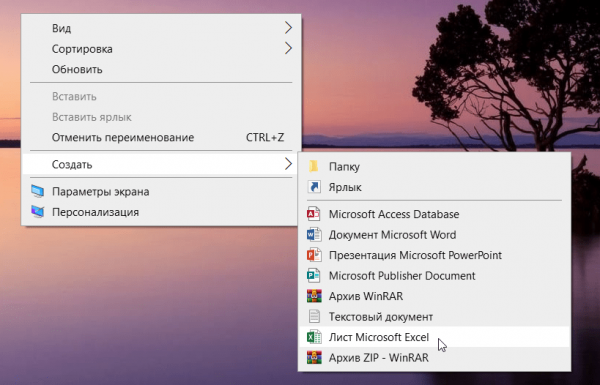Click the greyed Вставить entry
The width and height of the screenshot is (600, 385).
pyautogui.click(x=161, y=96)
